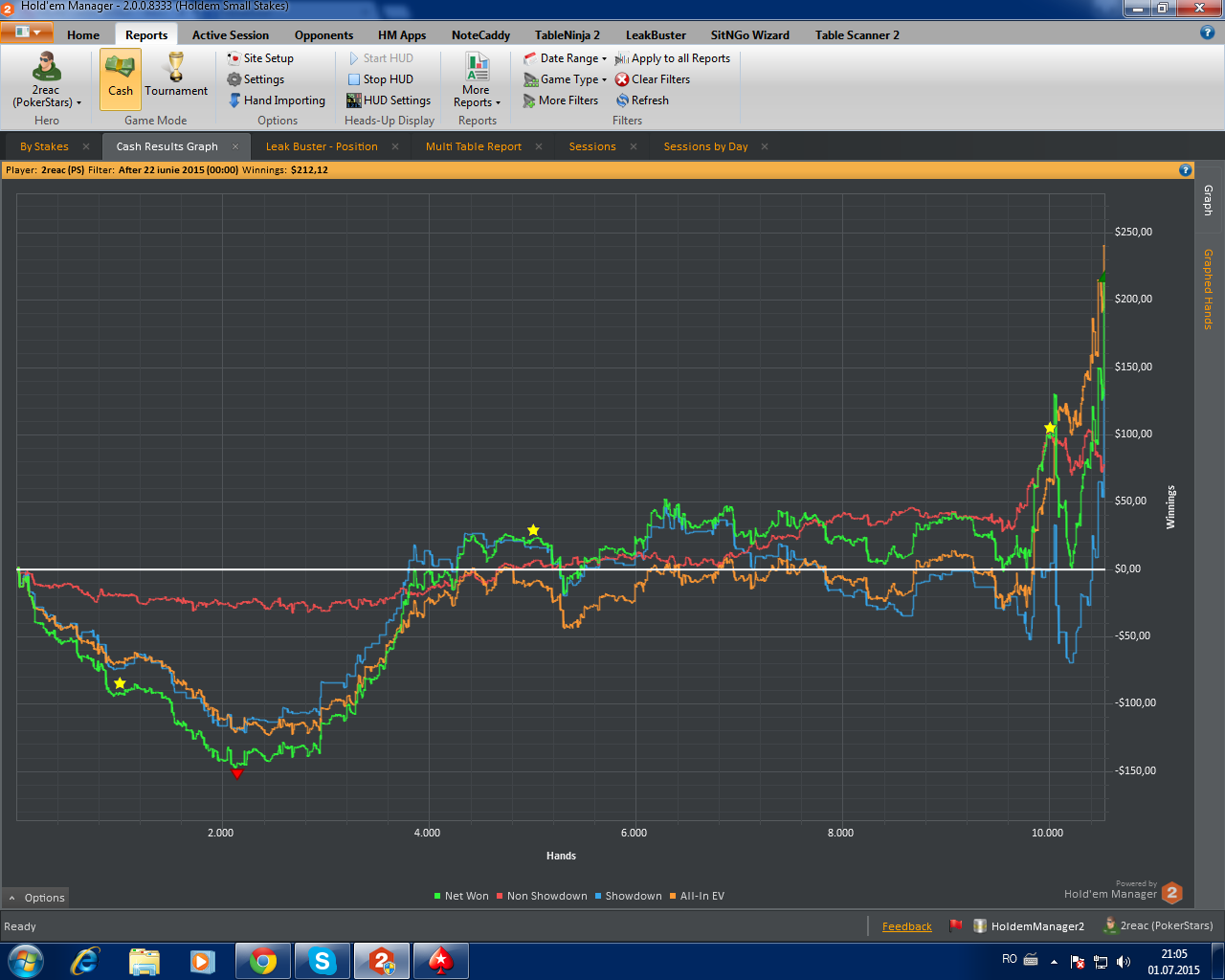
Task: Switch to the Multi Table Report tab
Action: coord(474,146)
